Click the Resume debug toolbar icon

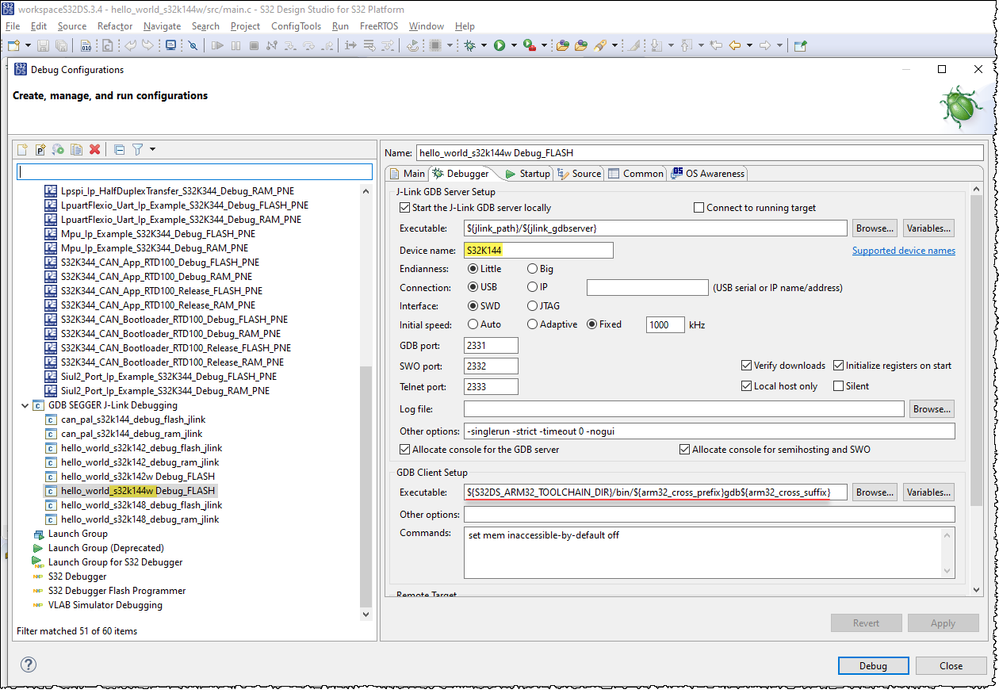pyautogui.click(x=217, y=45)
